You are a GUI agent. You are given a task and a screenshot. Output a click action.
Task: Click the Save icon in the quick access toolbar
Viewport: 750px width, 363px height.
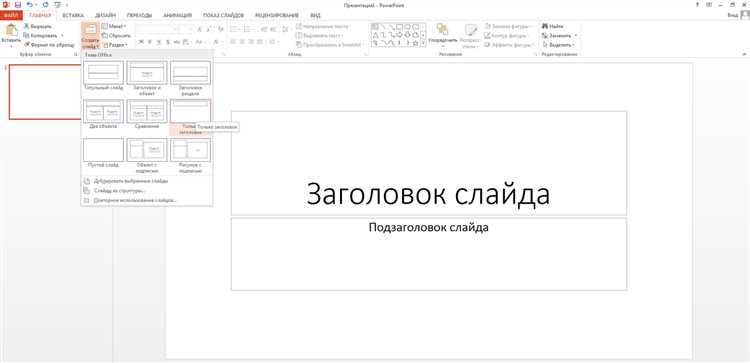[x=18, y=4]
